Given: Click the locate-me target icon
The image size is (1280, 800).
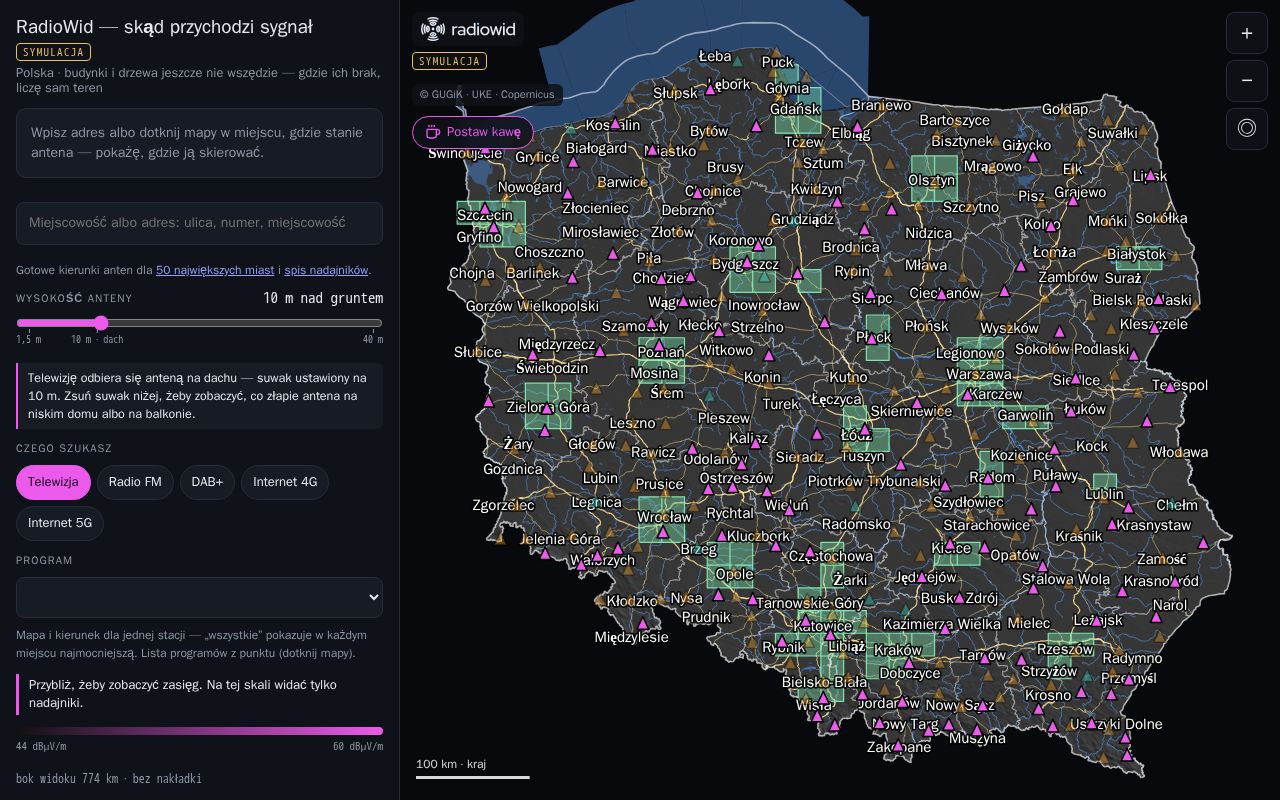Looking at the screenshot, I should click(1246, 128).
